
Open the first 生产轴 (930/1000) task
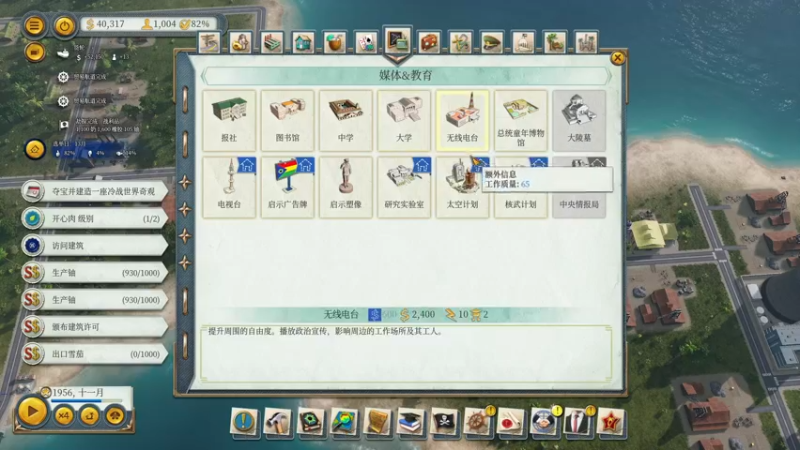95,272
